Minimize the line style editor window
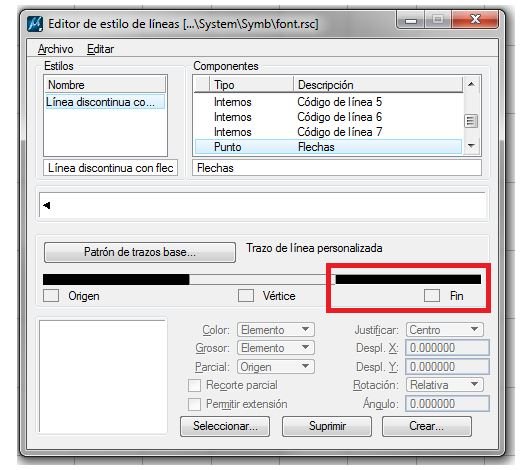The width and height of the screenshot is (526, 470). [411, 20]
